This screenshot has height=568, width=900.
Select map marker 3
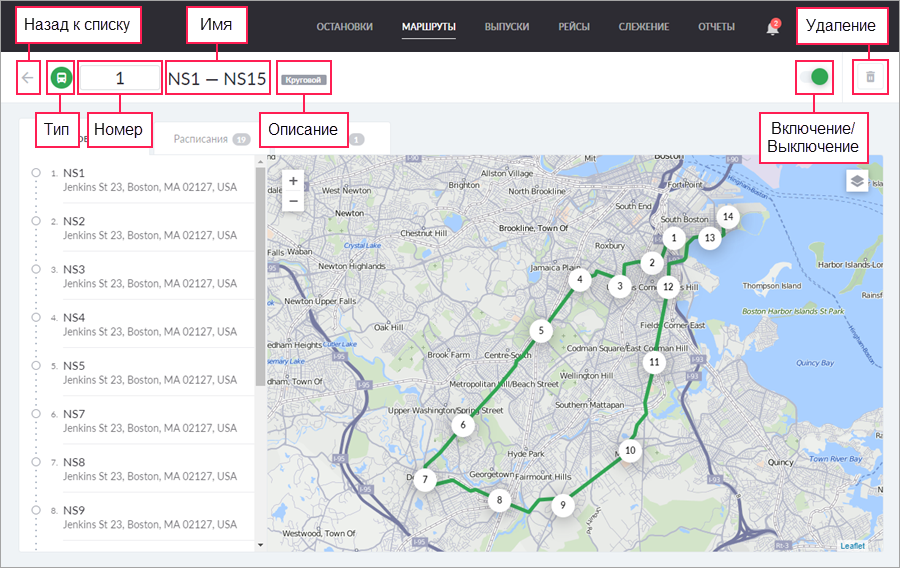[620, 286]
